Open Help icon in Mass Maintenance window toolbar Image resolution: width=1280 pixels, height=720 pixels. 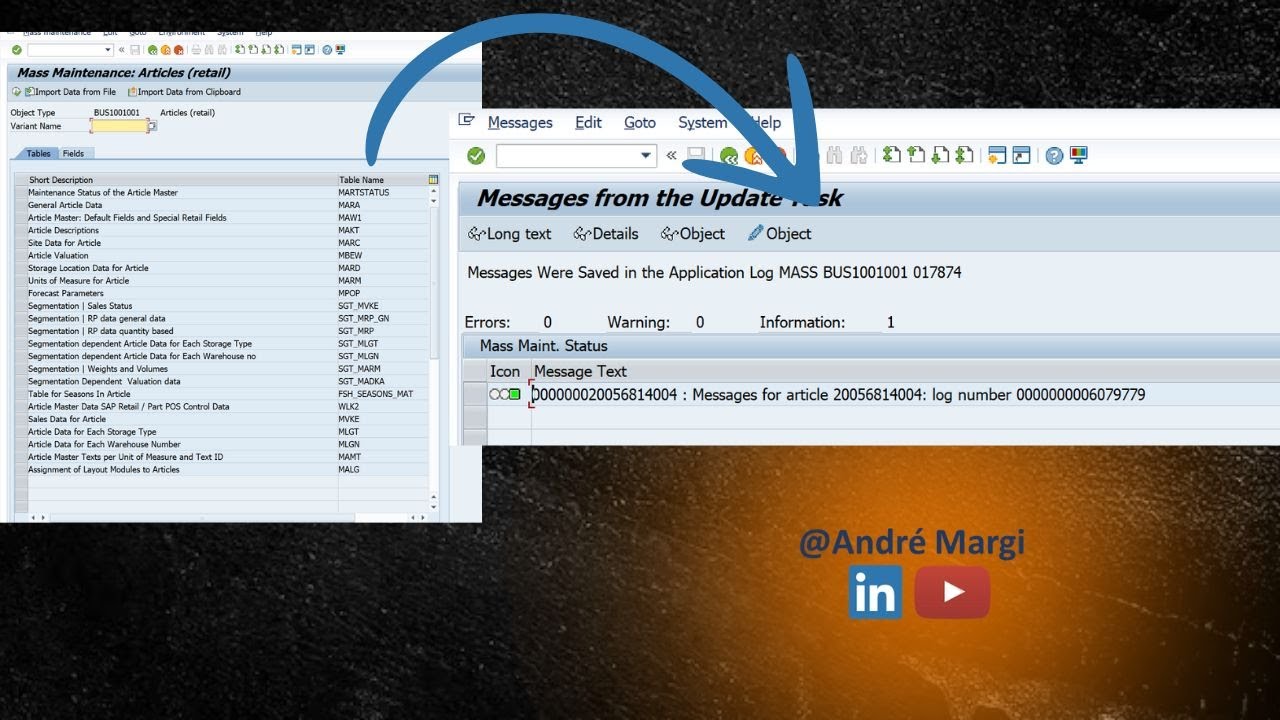[327, 50]
